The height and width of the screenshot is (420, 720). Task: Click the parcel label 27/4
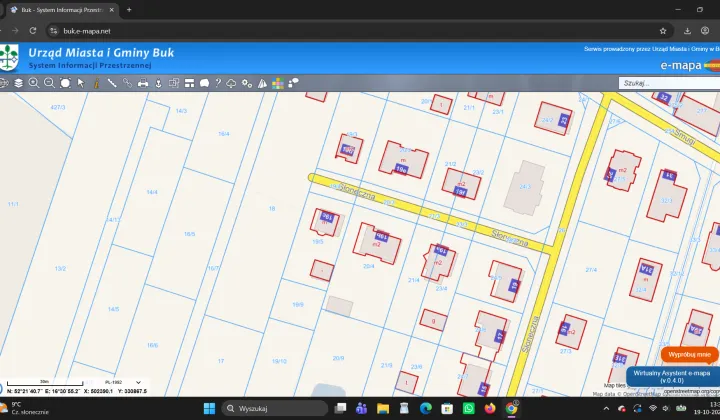[x=591, y=270]
